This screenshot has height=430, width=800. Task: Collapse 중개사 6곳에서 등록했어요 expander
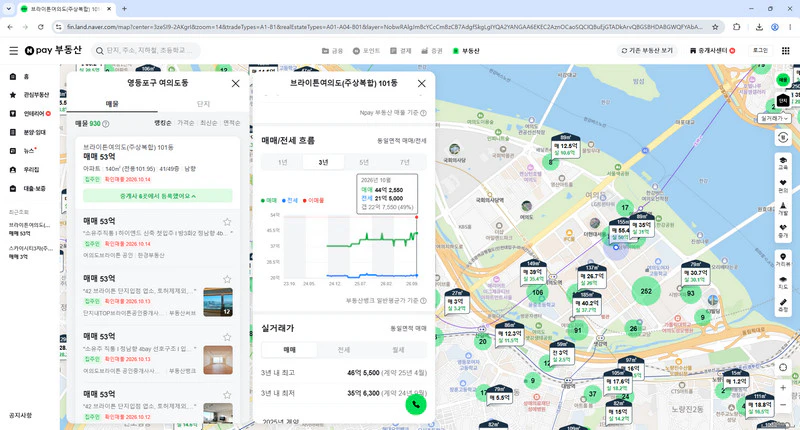[x=158, y=195]
